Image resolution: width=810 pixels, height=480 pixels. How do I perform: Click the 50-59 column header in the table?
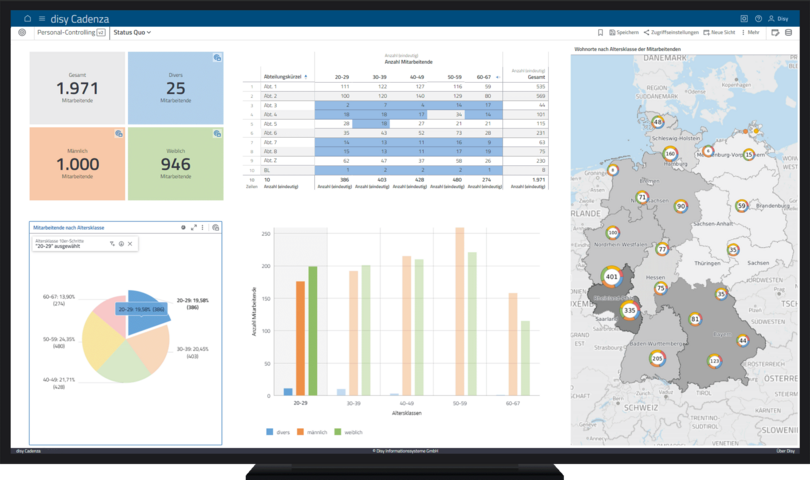pyautogui.click(x=455, y=77)
